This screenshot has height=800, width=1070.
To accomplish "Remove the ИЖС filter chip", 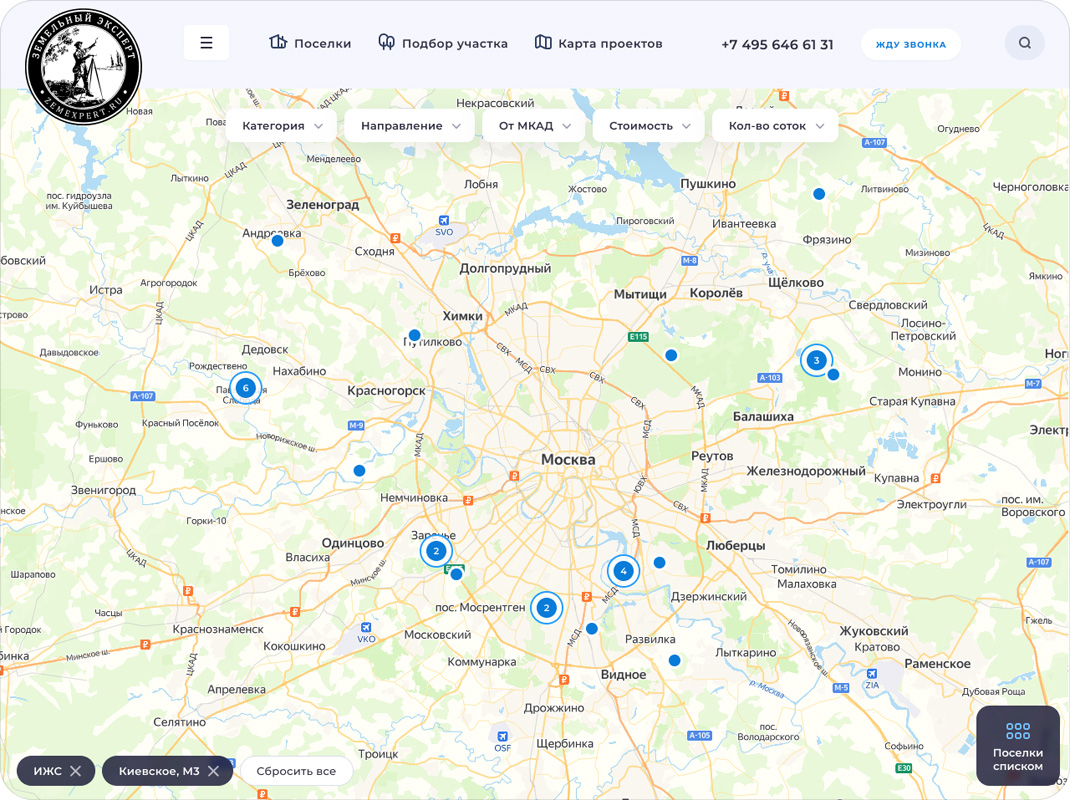I will pos(77,770).
